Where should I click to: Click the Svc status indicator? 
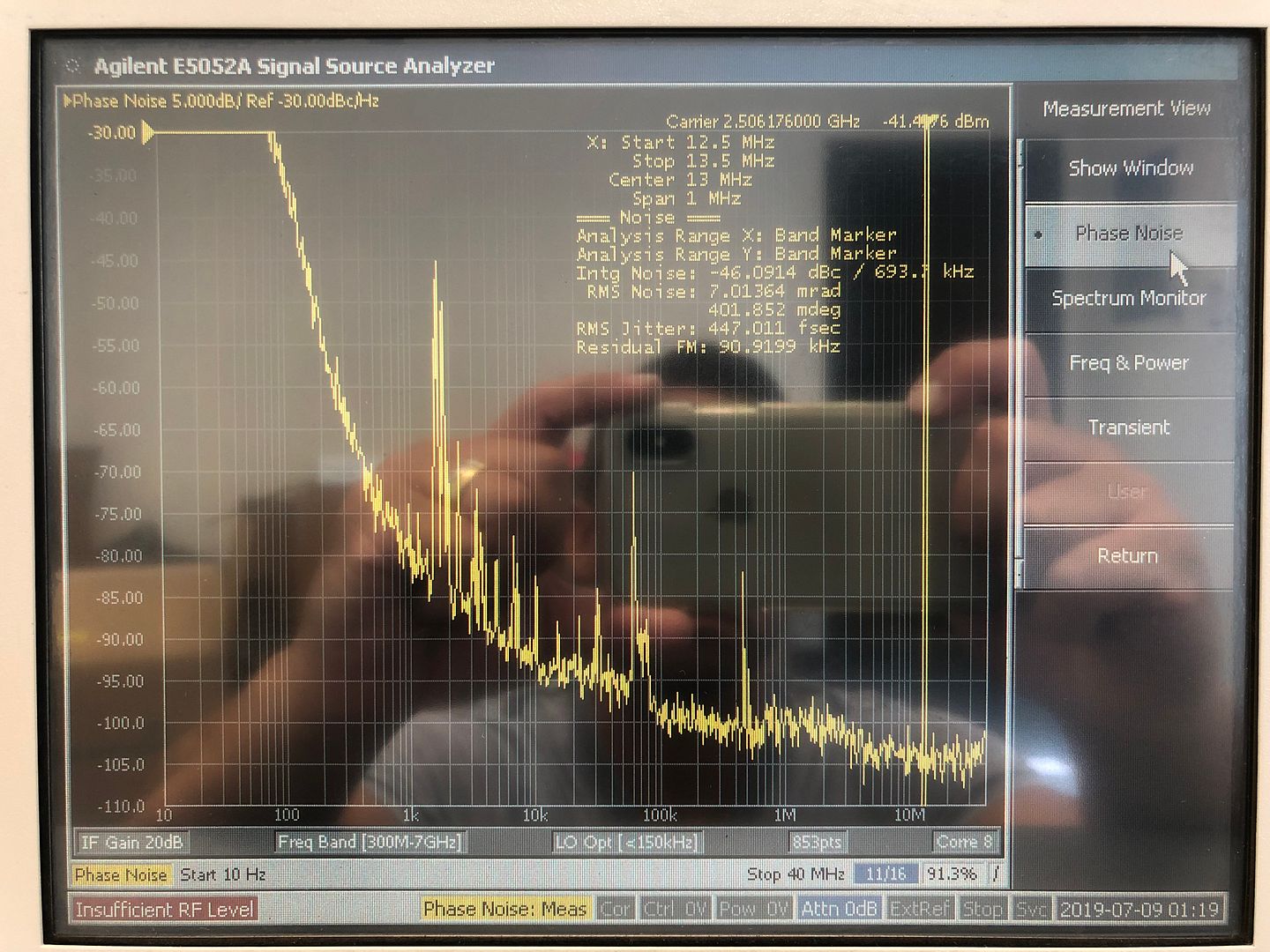point(1032,910)
